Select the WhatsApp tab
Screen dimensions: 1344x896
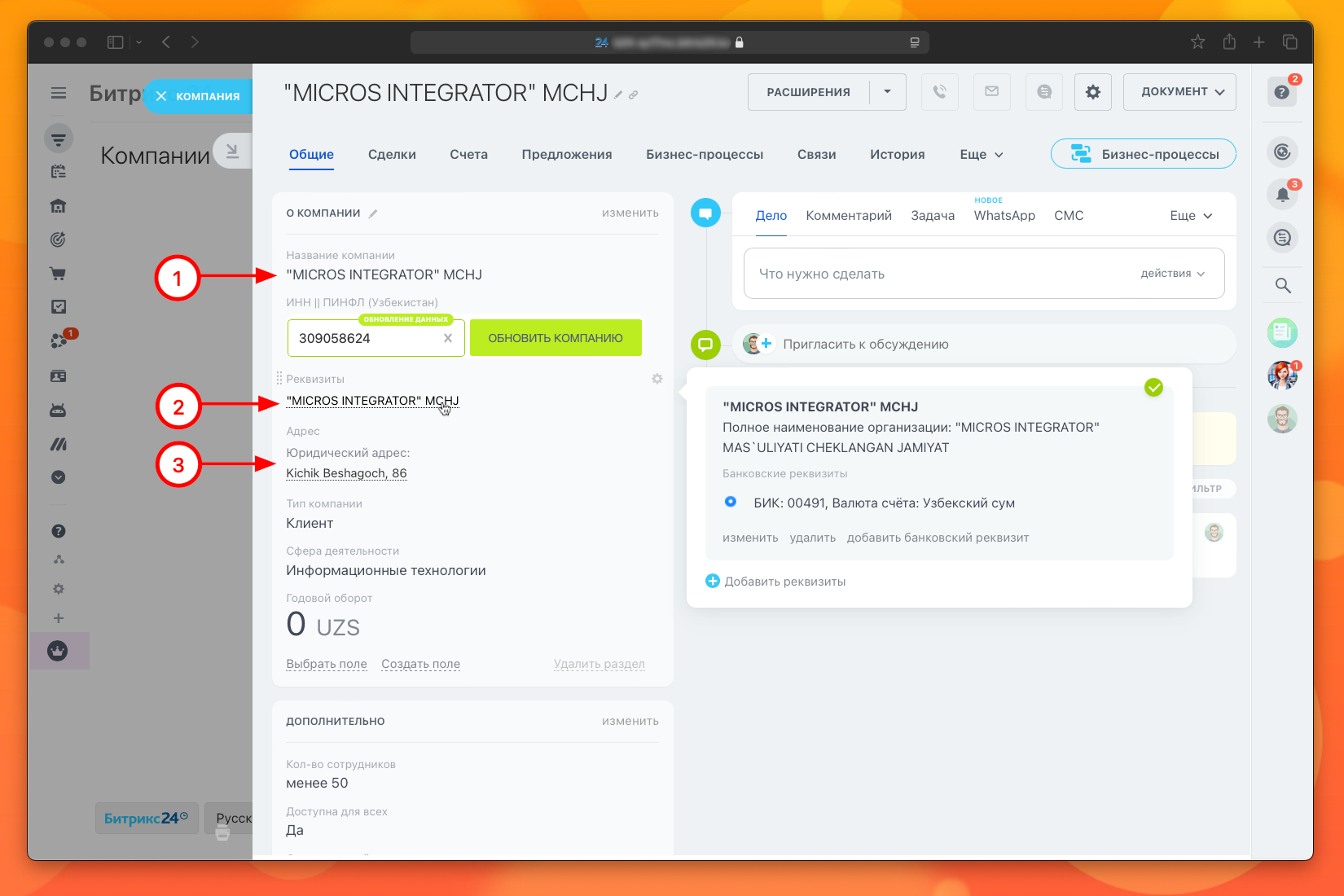click(1004, 216)
